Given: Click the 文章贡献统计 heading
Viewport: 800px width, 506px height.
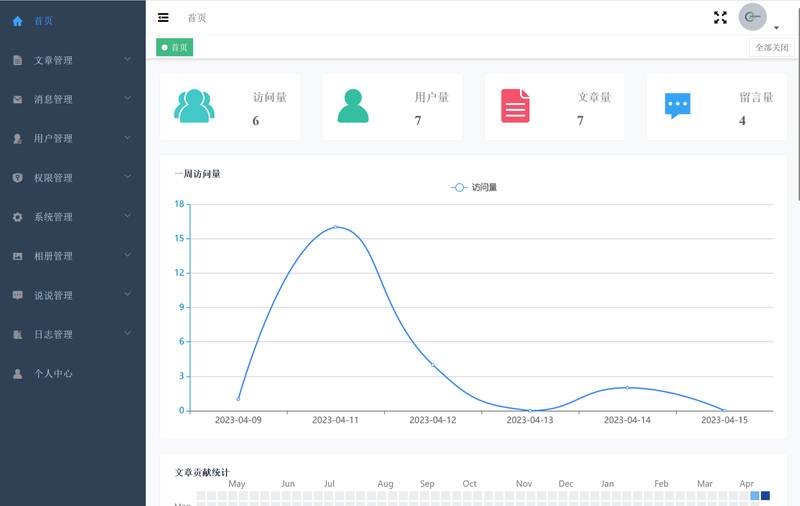Looking at the screenshot, I should point(202,472).
